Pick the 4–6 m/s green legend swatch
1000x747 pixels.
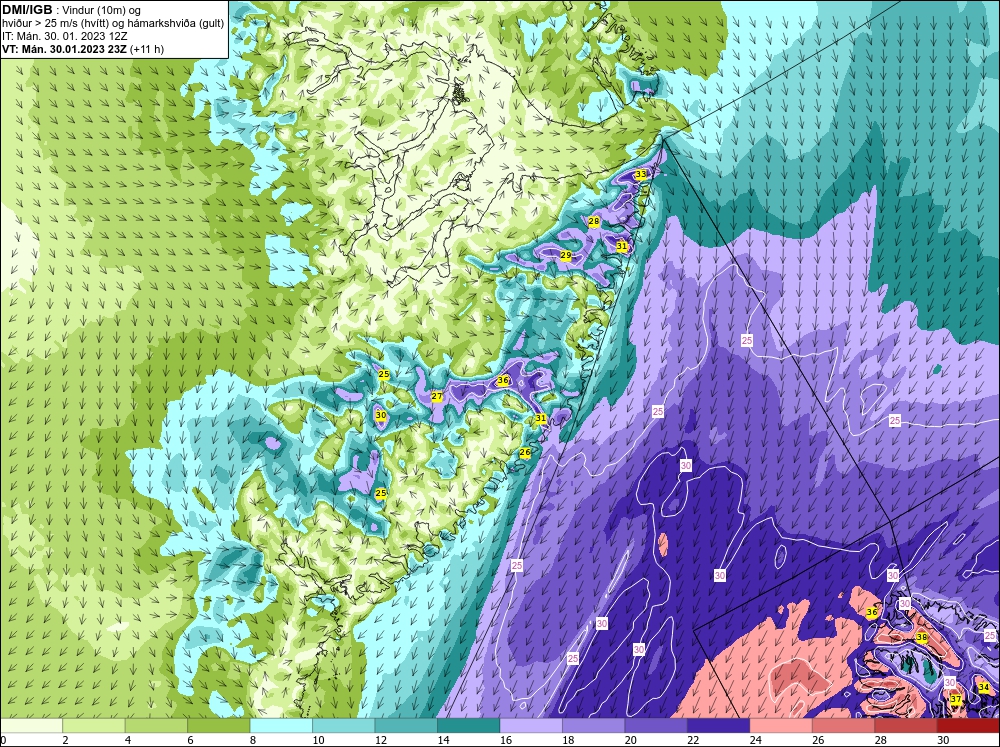click(x=156, y=725)
